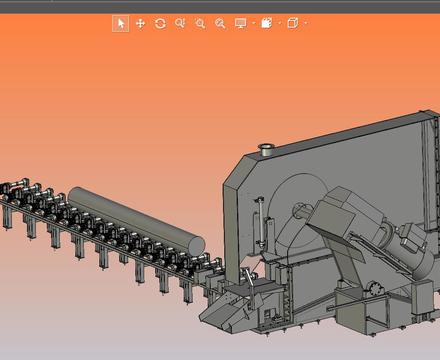Select the bolted round flange near base
The height and width of the screenshot is (360, 440).
[374, 289]
